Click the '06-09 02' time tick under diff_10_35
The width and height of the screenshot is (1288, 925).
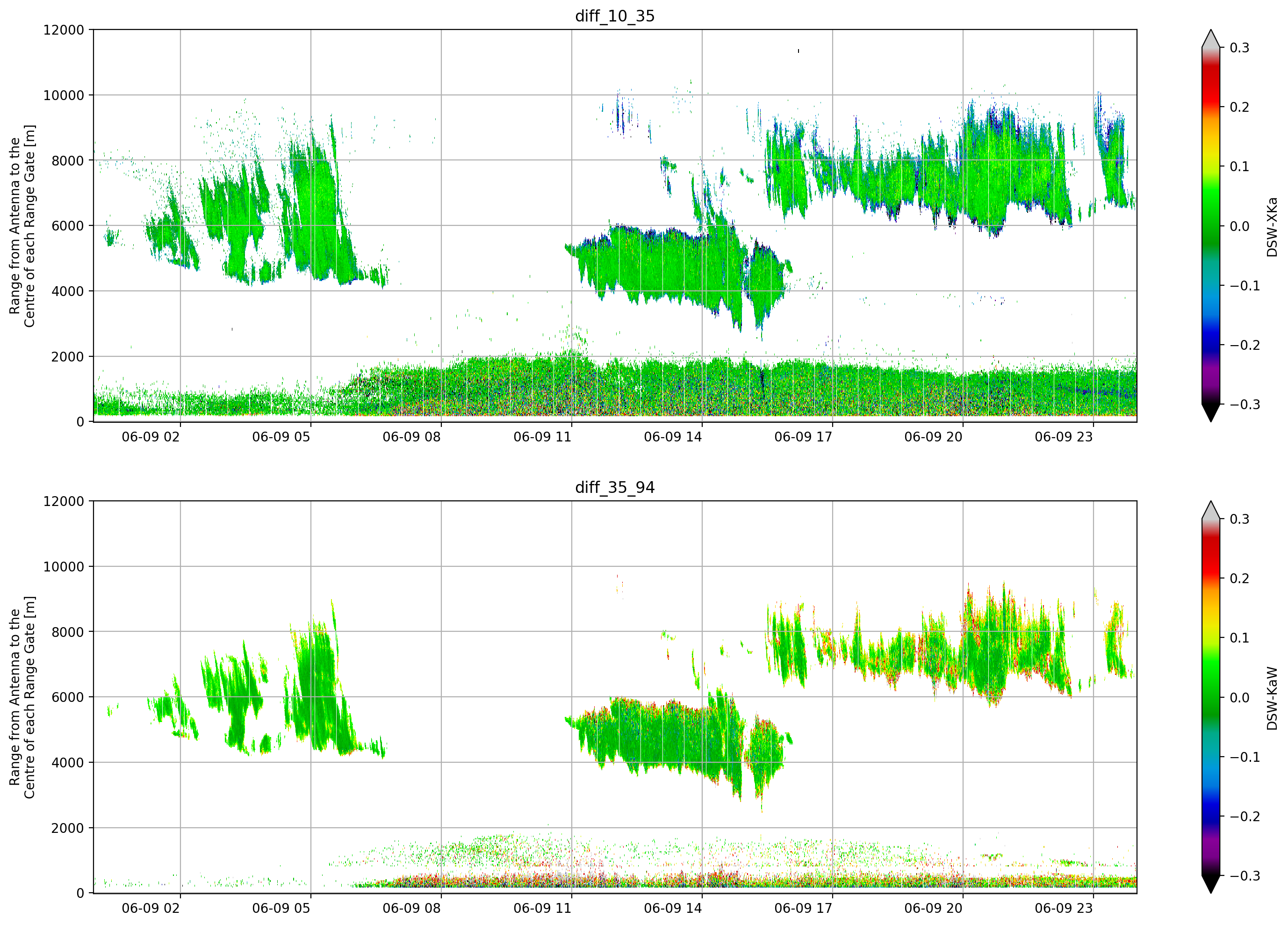pos(151,437)
